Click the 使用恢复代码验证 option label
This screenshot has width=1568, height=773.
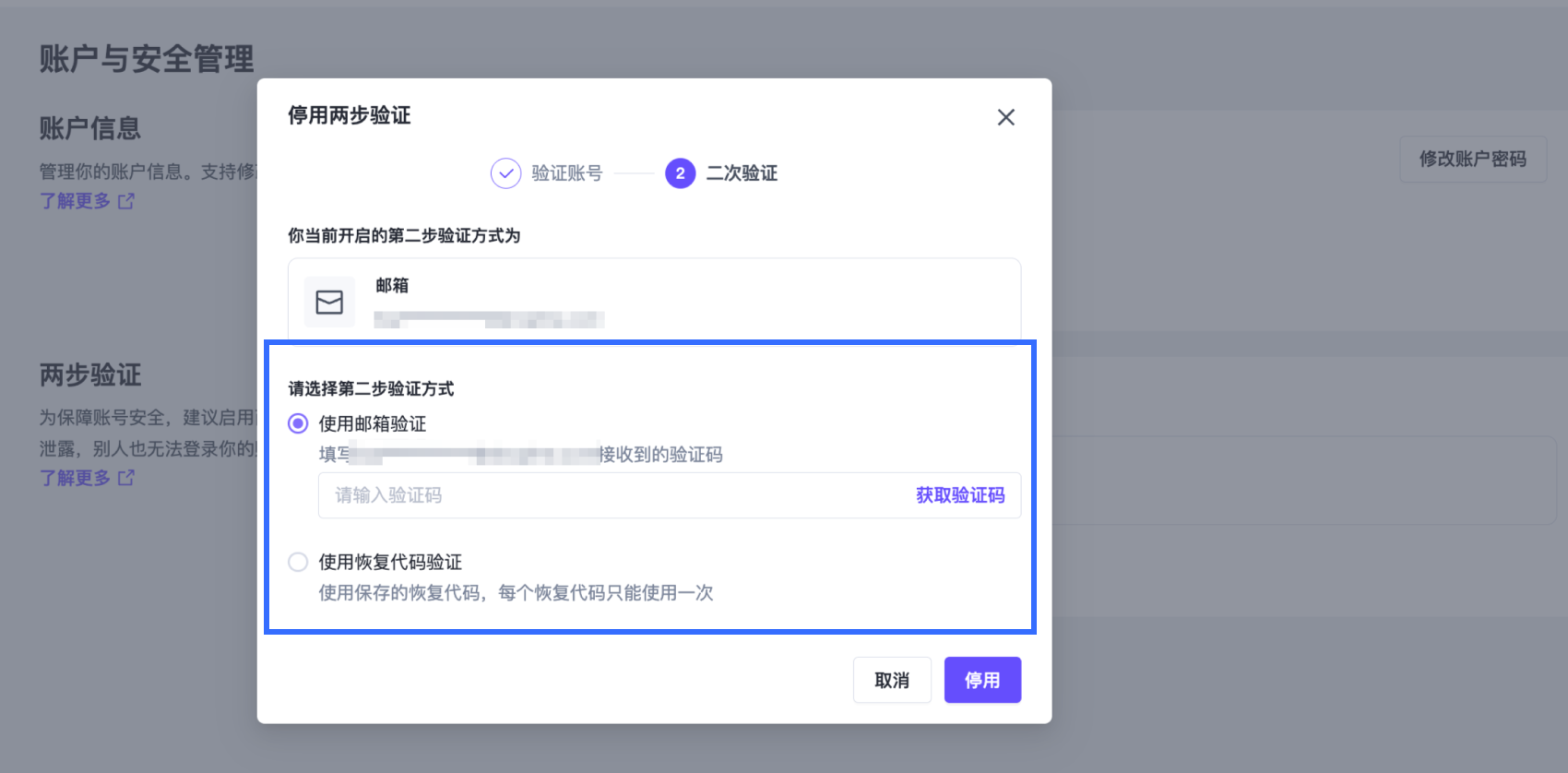[390, 562]
